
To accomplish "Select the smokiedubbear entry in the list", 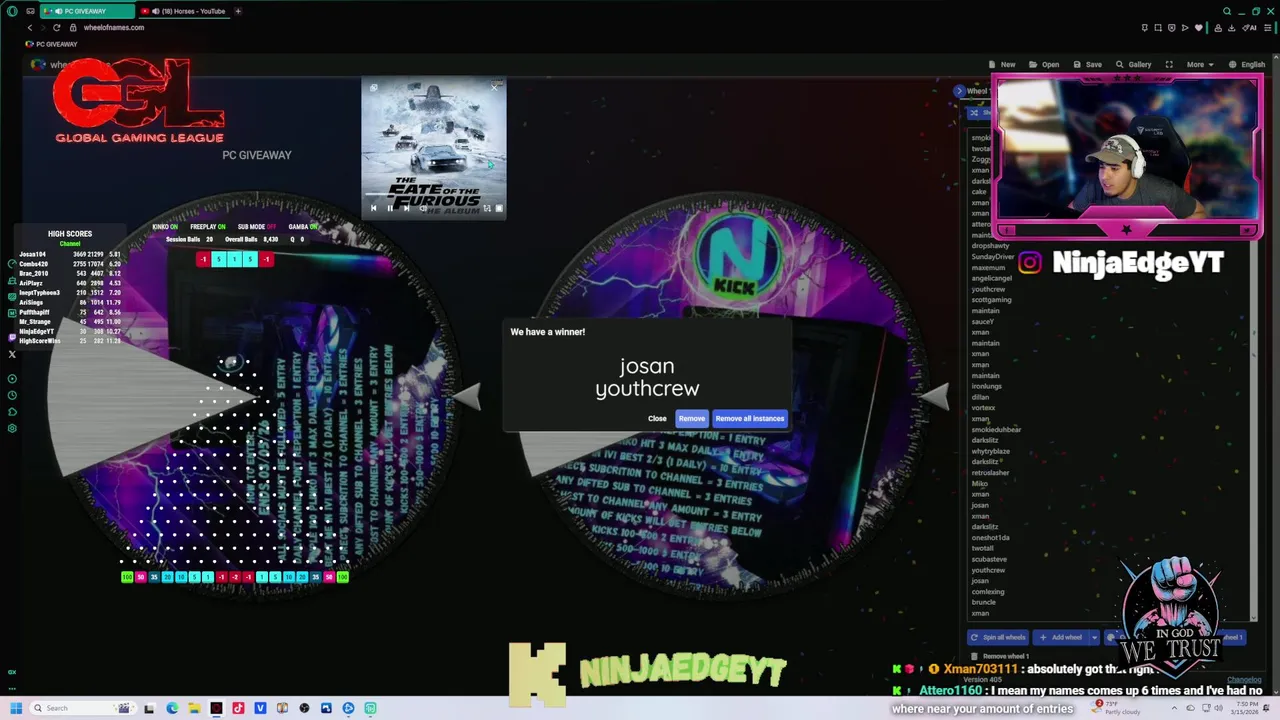I will click(996, 430).
